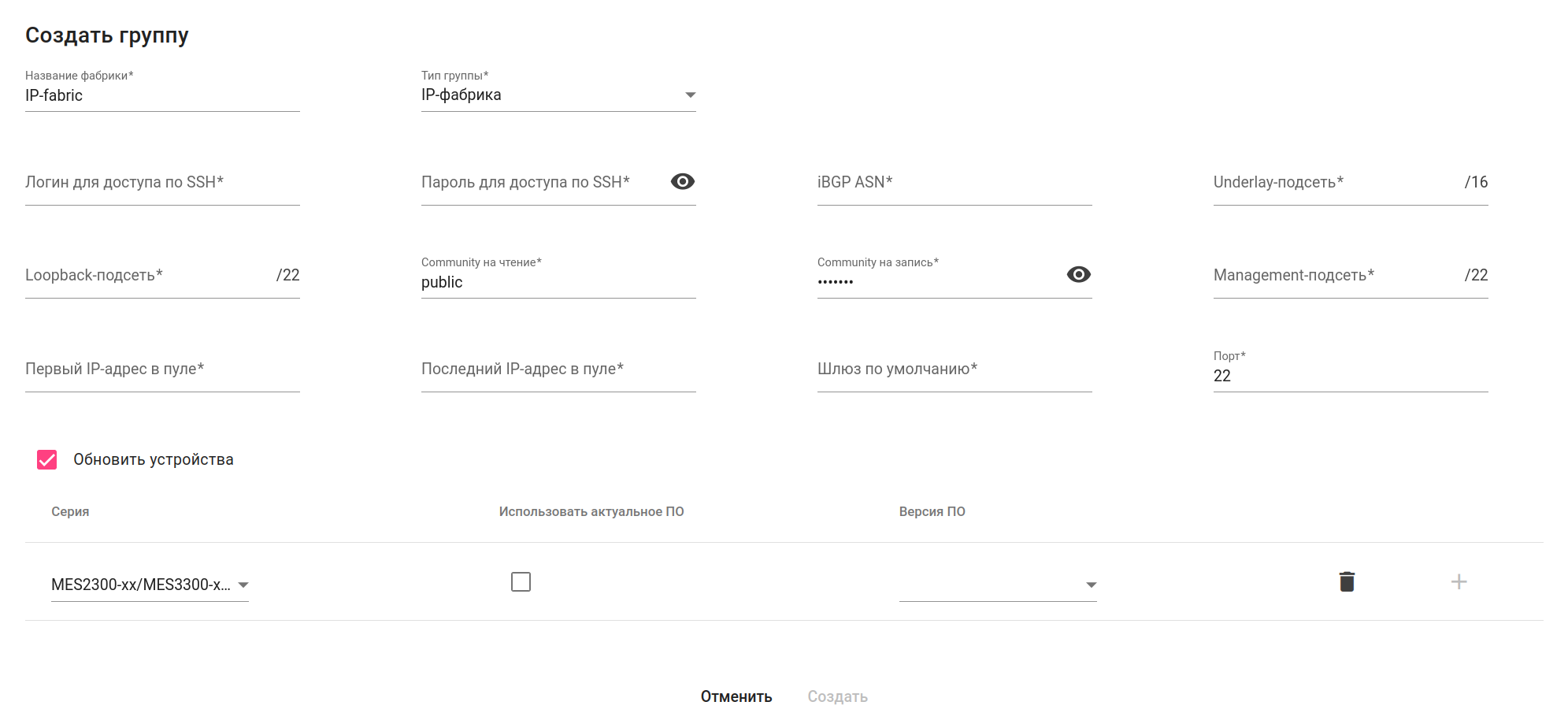The width and height of the screenshot is (1568, 724).
Task: Click the Отменить button
Action: point(736,696)
